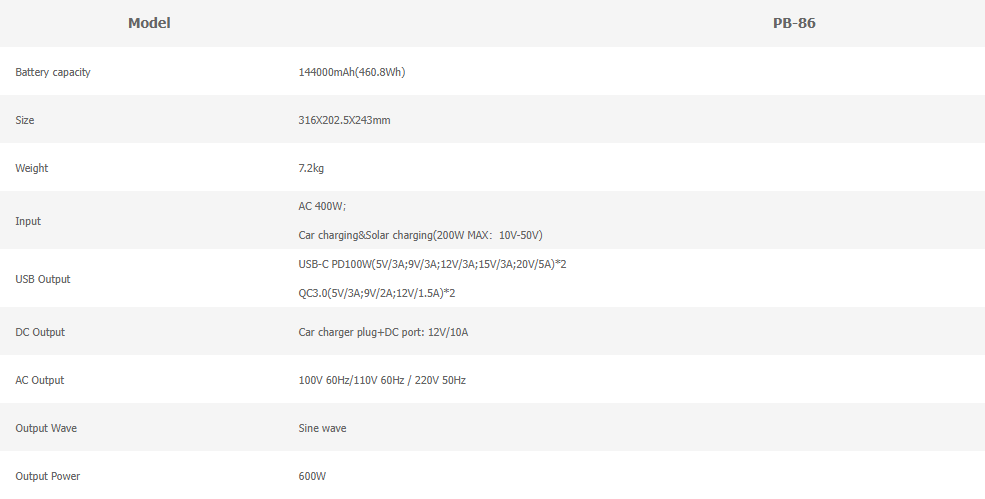Click the USB-C PD100W specification line
The height and width of the screenshot is (499, 985).
coord(433,264)
